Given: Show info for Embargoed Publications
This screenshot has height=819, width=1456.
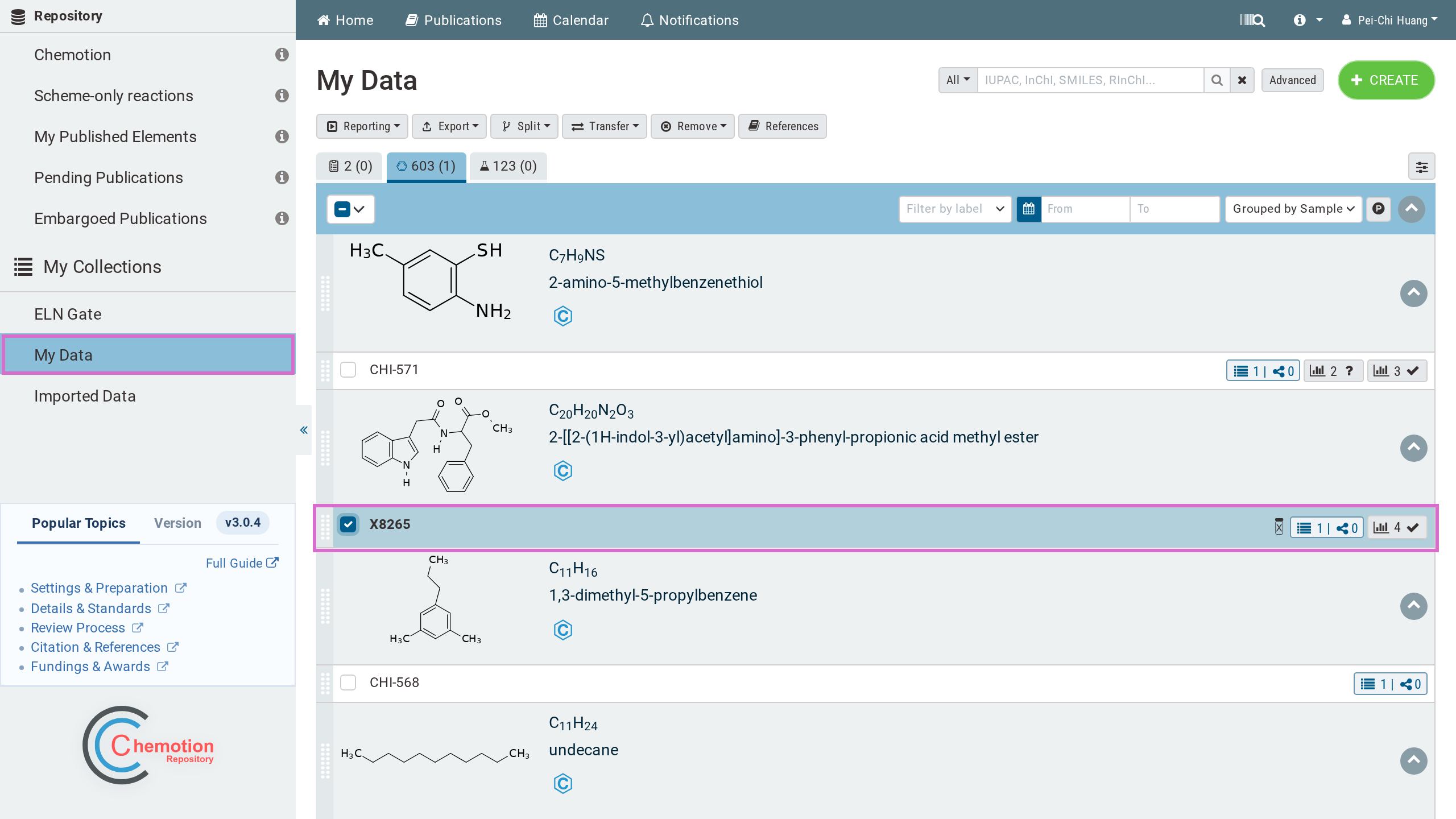Looking at the screenshot, I should (x=282, y=218).
